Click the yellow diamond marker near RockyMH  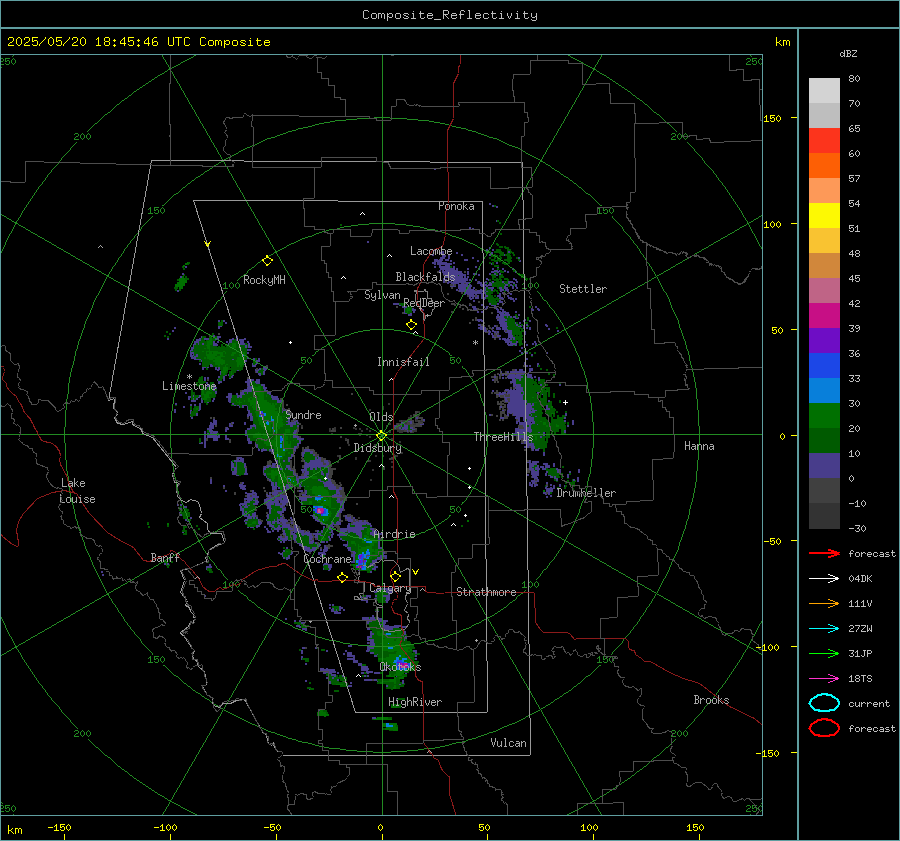(267, 261)
